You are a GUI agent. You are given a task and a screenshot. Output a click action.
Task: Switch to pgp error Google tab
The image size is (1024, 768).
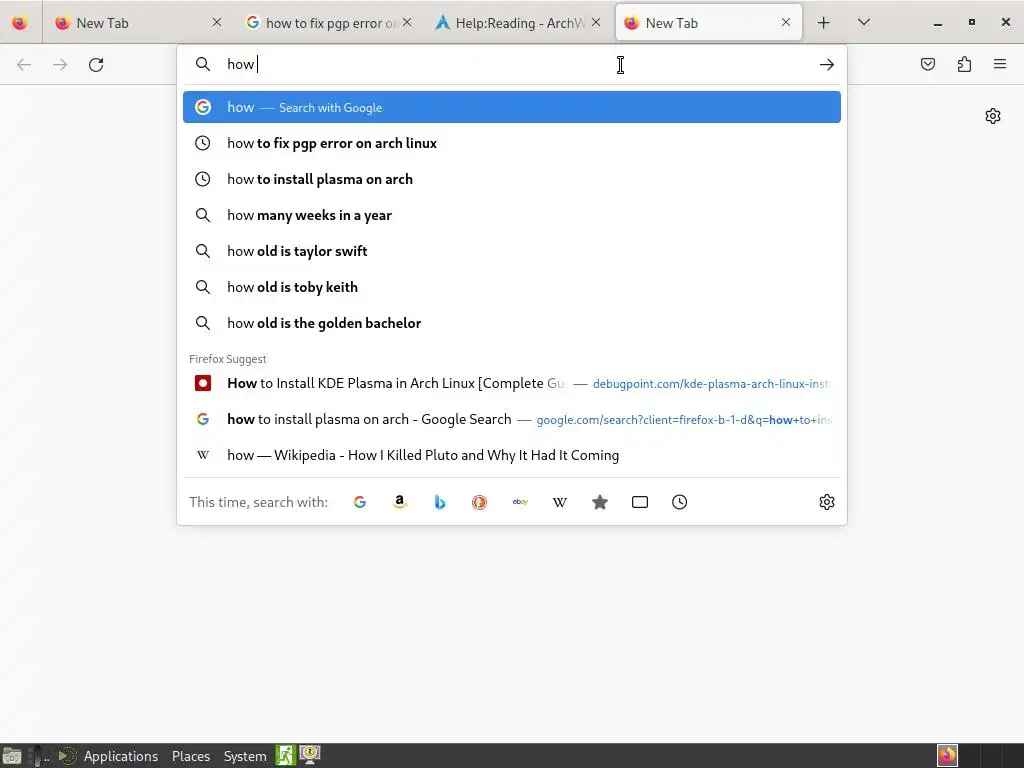point(328,23)
